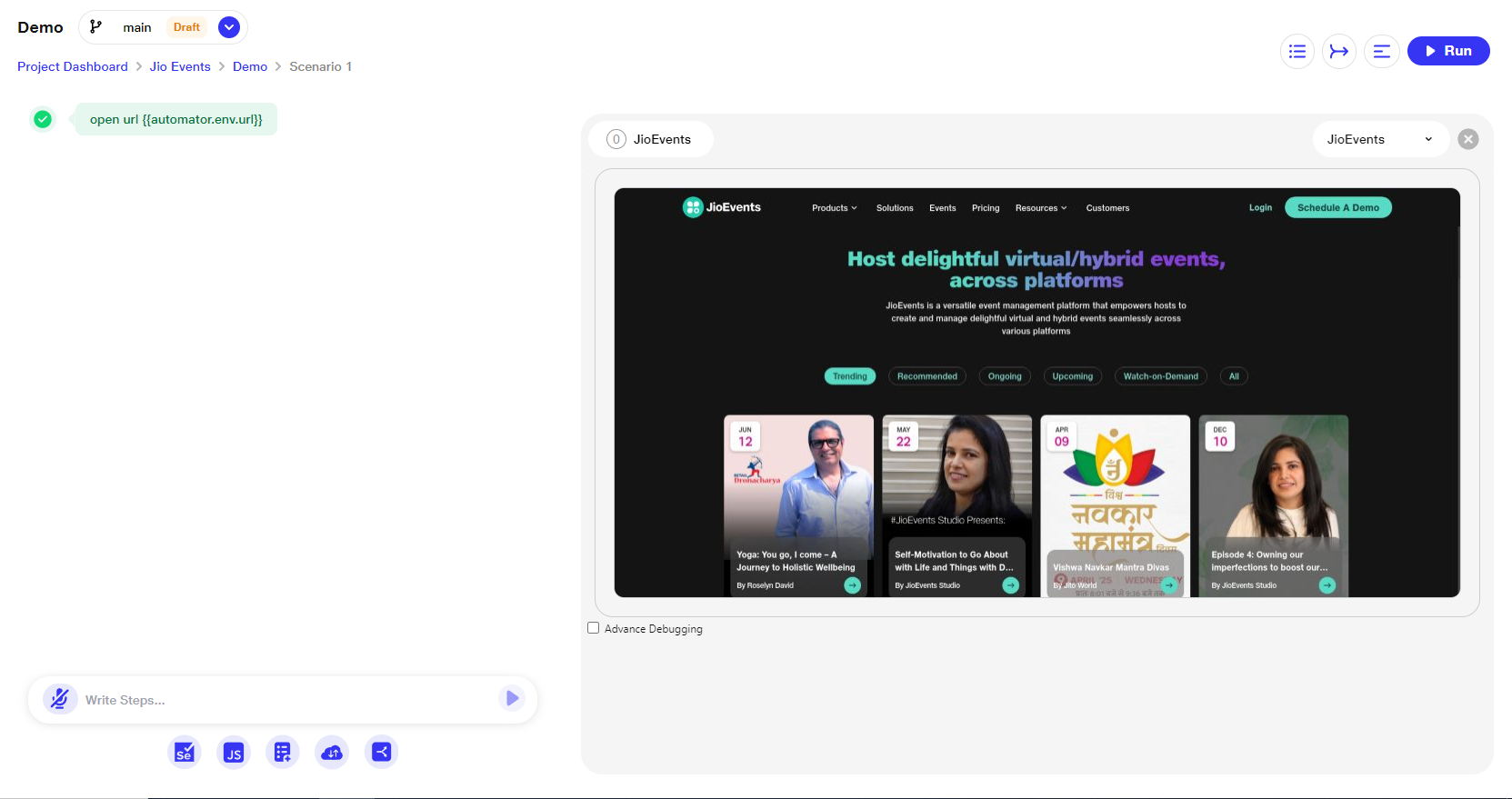1512x799 pixels.
Task: Close the JioEvents preview panel
Action: click(1467, 139)
